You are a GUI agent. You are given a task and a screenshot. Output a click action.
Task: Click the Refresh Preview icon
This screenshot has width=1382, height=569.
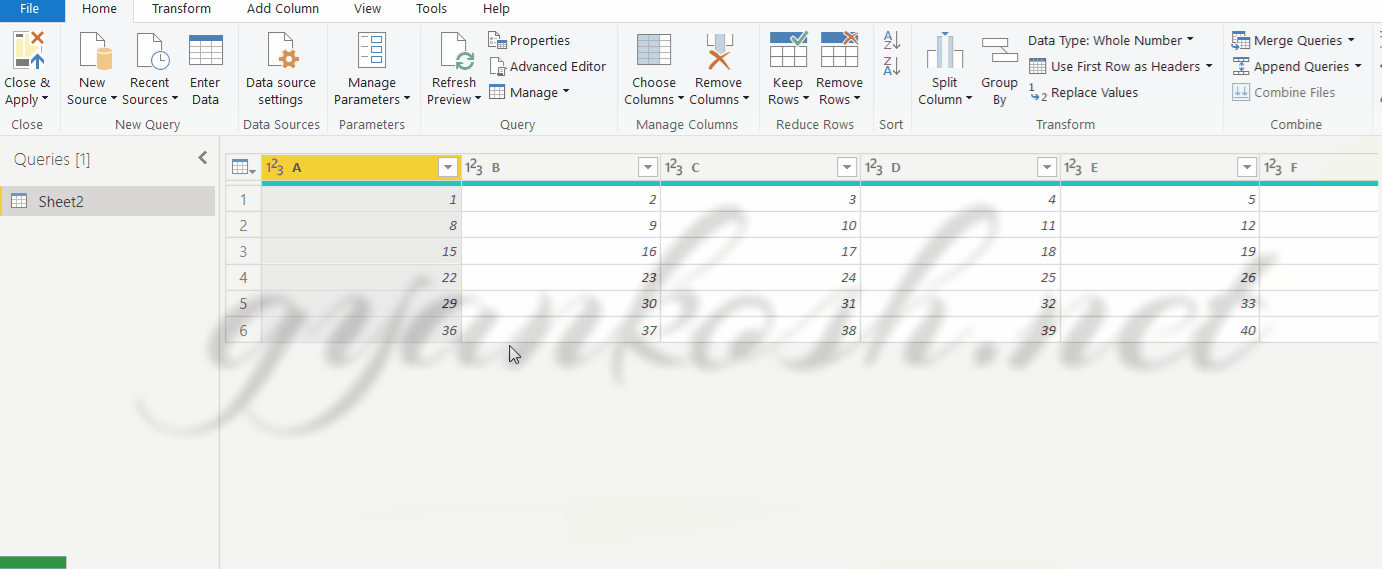[454, 51]
